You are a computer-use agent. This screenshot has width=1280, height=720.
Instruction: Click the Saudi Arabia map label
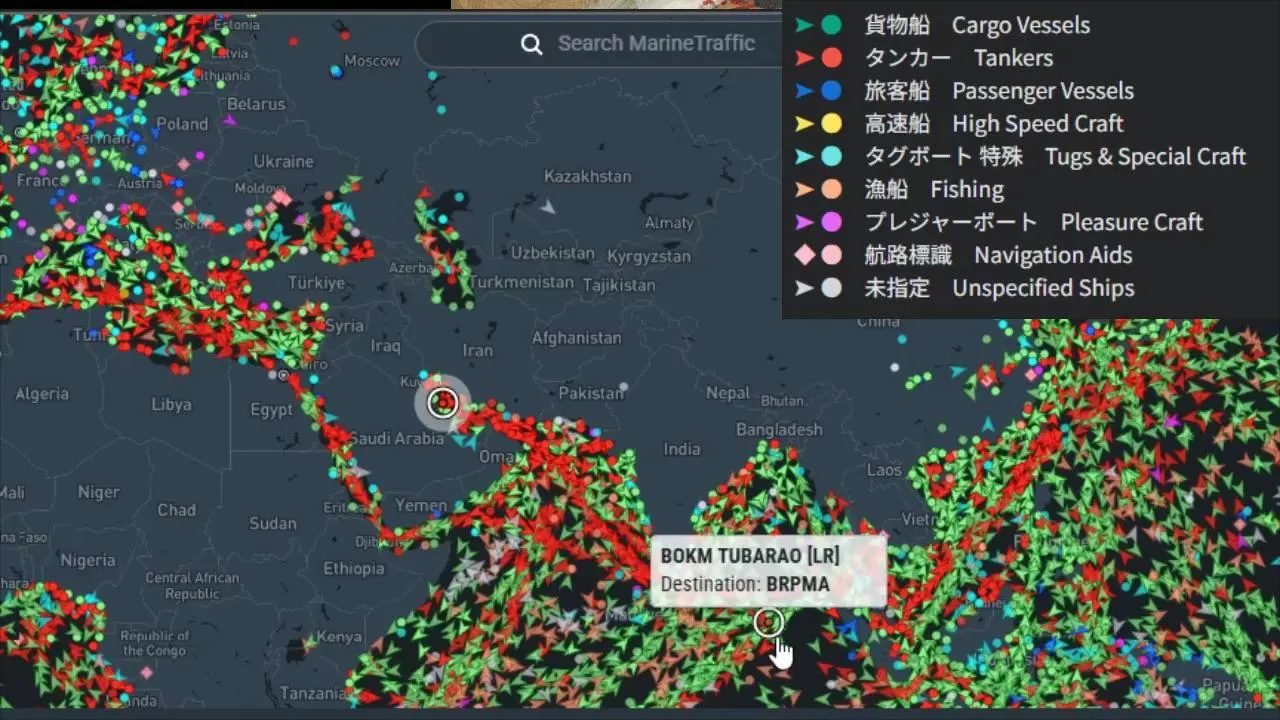(396, 438)
